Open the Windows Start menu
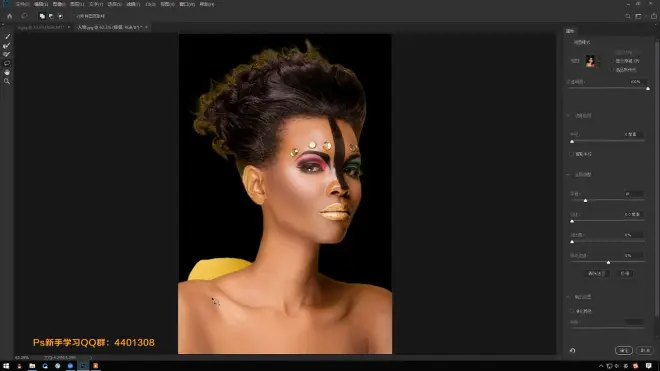The height and width of the screenshot is (371, 660). point(6,366)
